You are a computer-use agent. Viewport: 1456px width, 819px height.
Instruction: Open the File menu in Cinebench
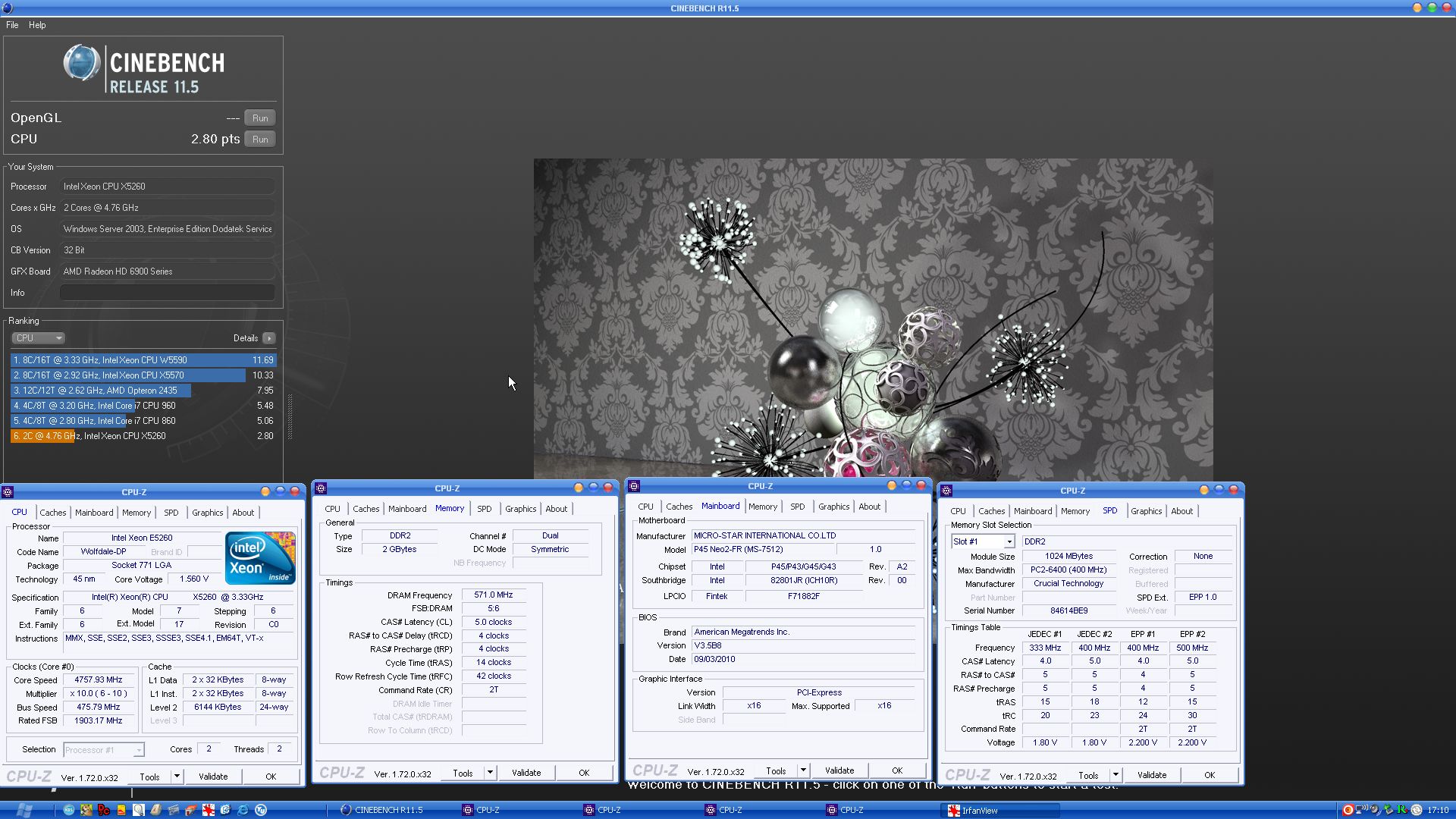[12, 25]
